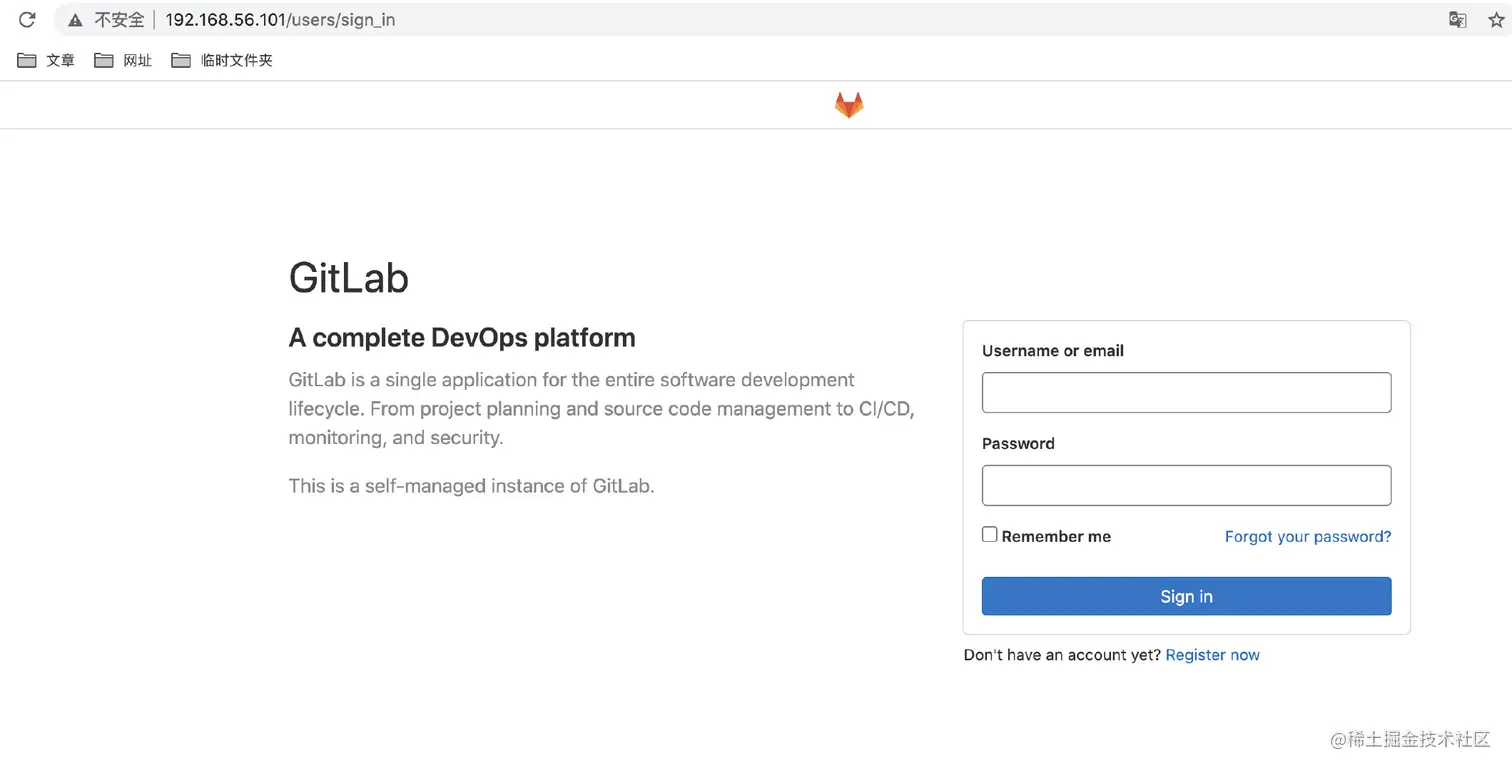Click the 'This is a self-managed instance' text

click(x=471, y=486)
